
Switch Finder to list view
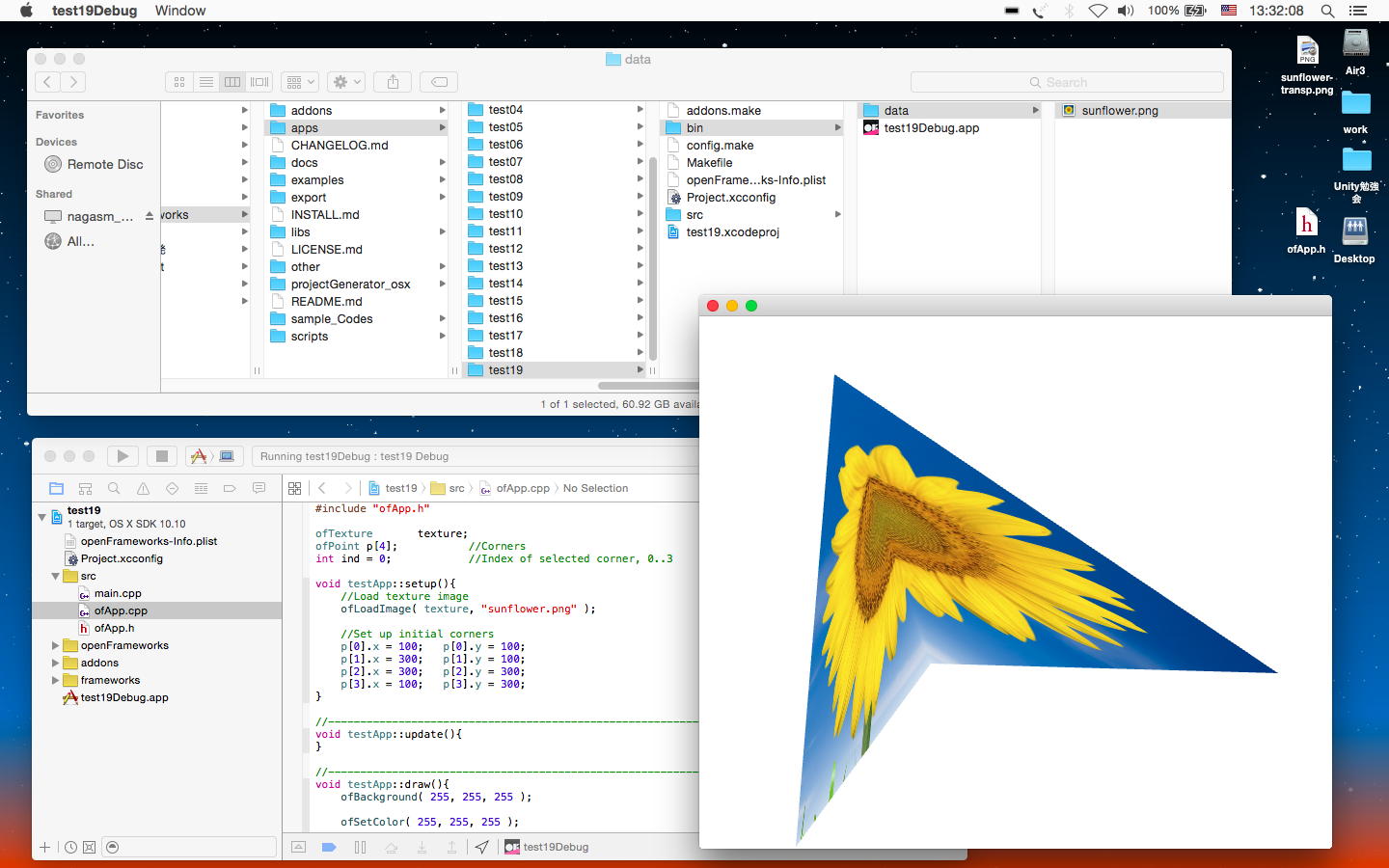point(205,82)
